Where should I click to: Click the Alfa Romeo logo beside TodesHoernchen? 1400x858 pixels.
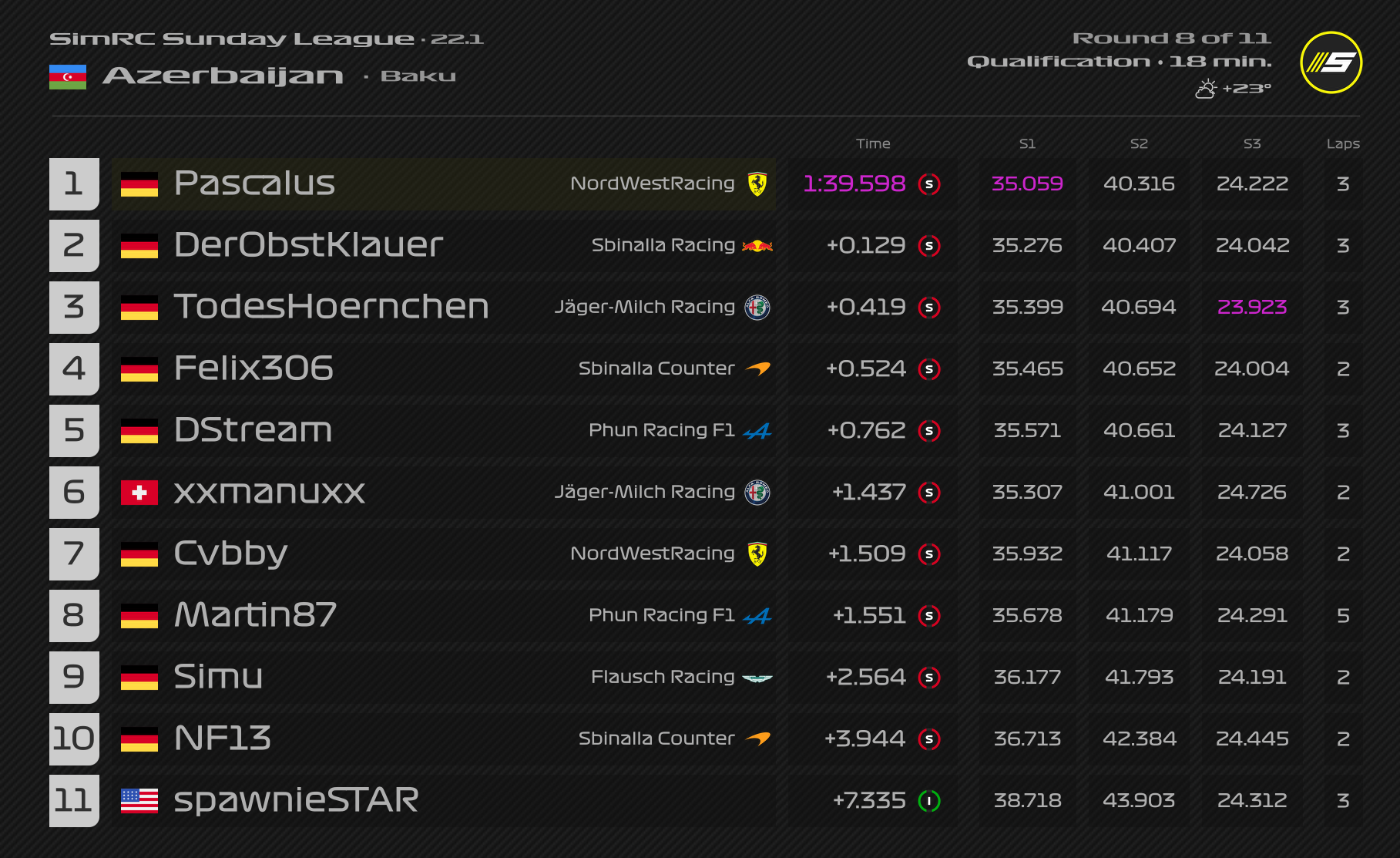757,308
